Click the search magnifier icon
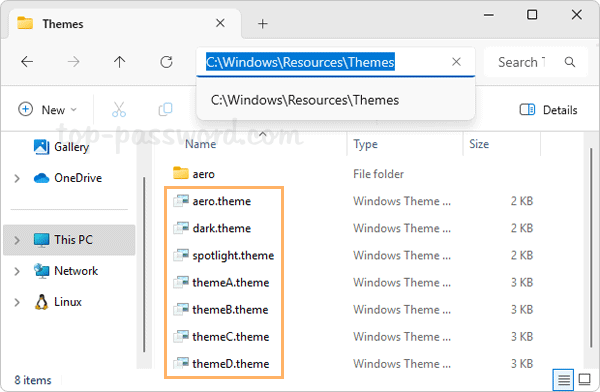600x392 pixels. click(570, 62)
